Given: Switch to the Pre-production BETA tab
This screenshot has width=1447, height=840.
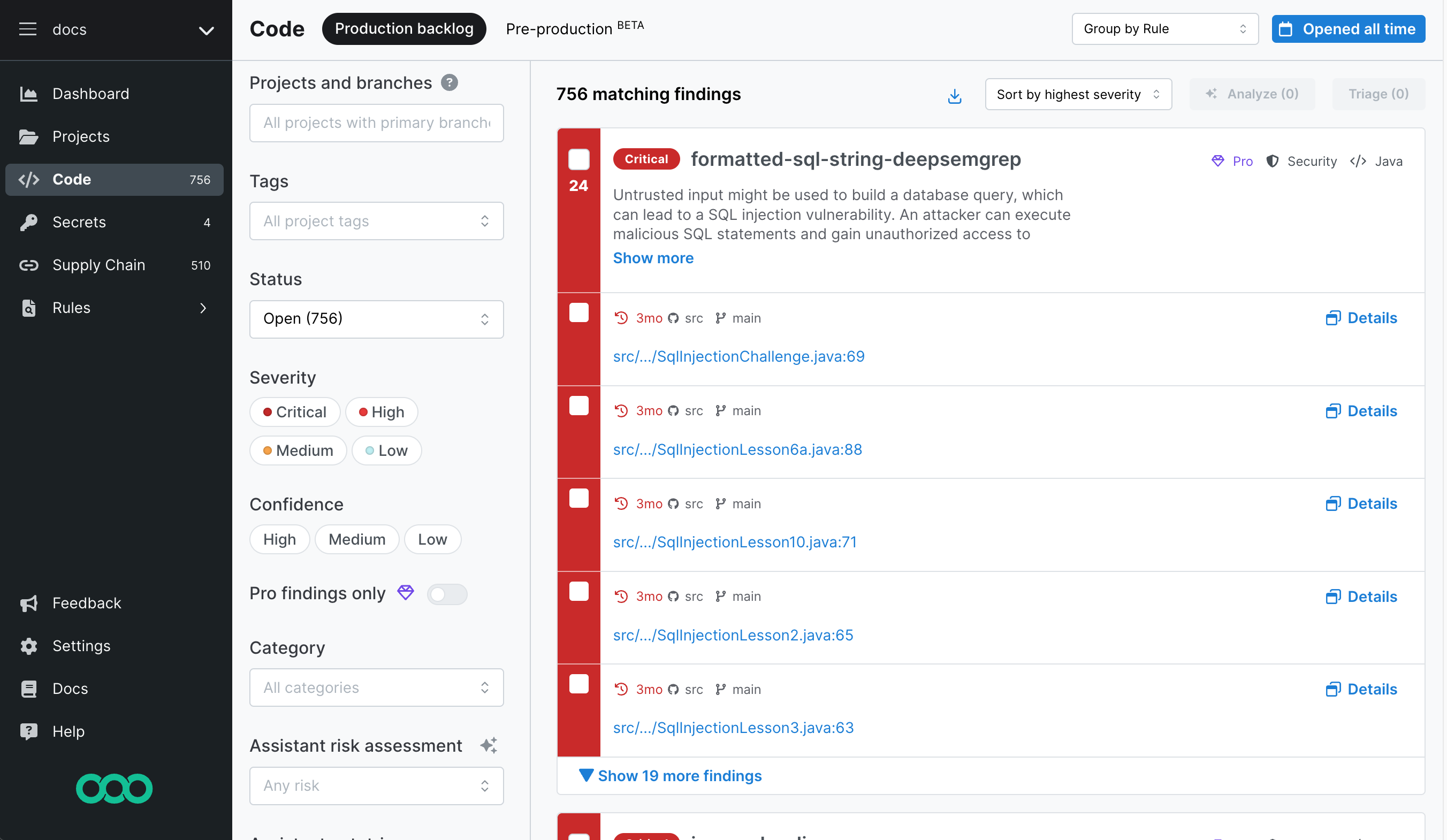Looking at the screenshot, I should point(567,29).
